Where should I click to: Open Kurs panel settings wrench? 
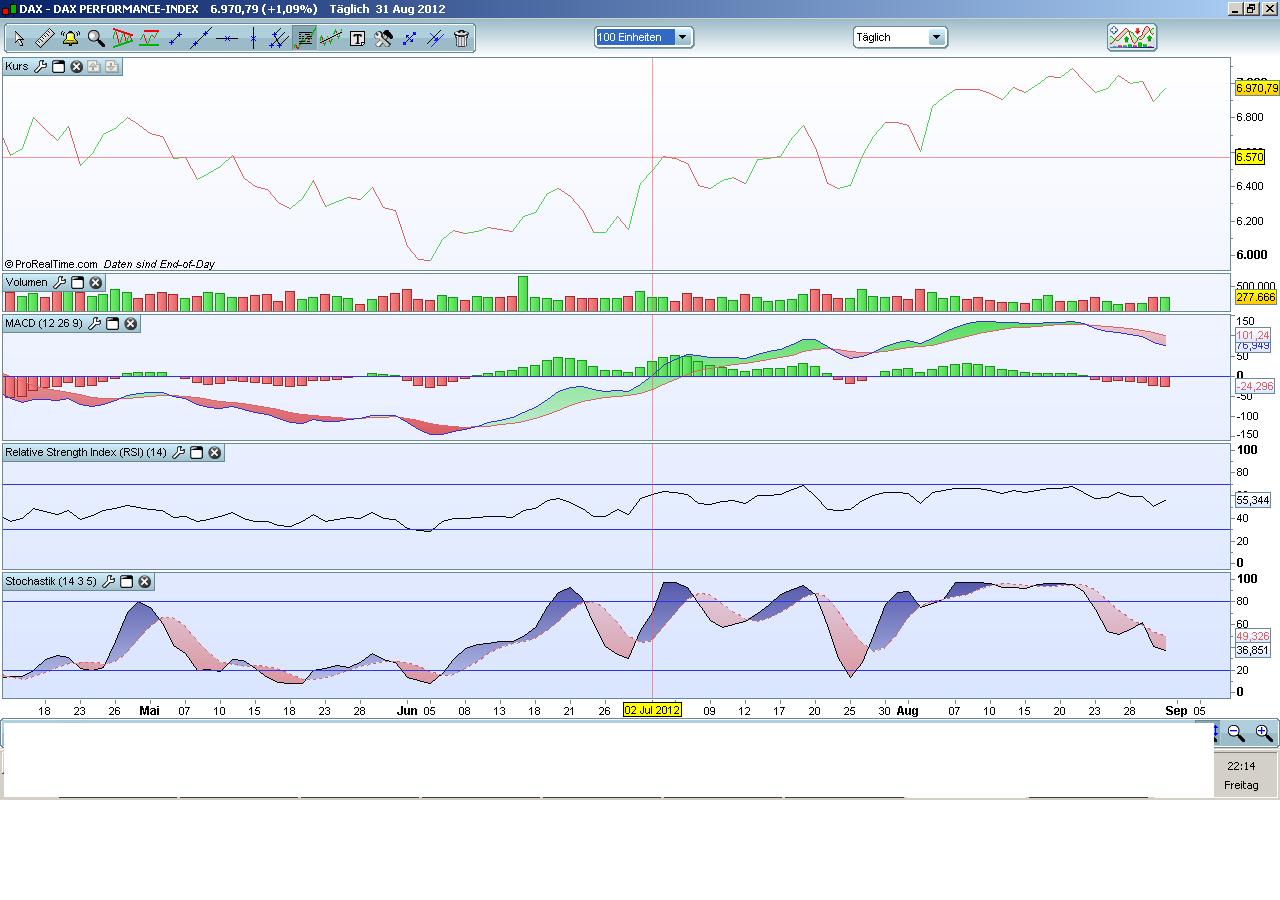(x=40, y=66)
